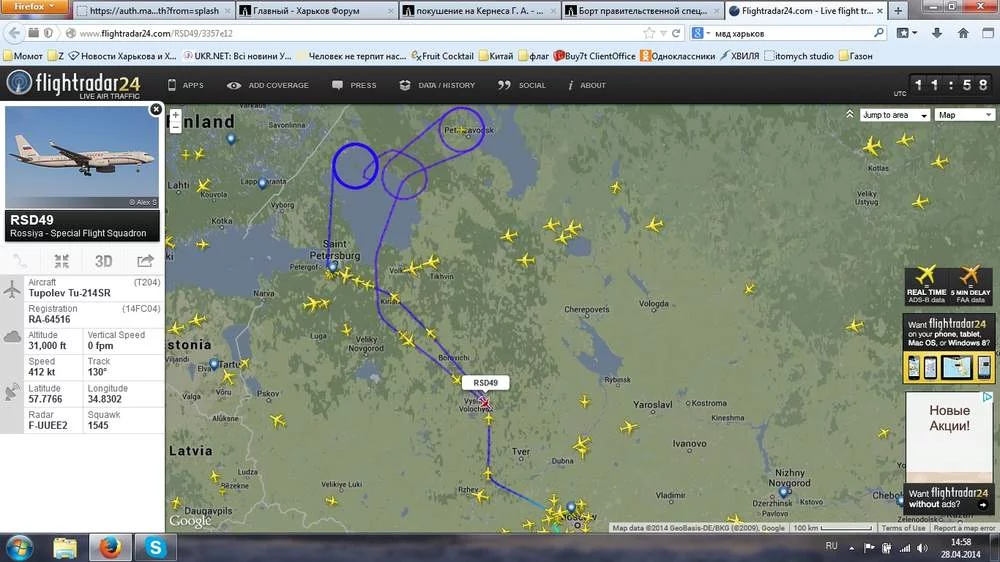Viewport: 1000px width, 562px height.
Task: Open the ABOUT menu
Action: coord(587,85)
